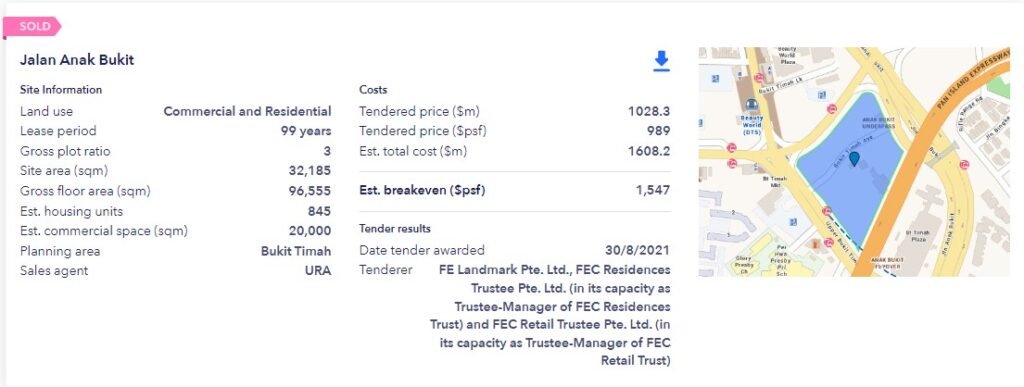Screen dimensions: 1024x387
Task: Open the Jalan Anak Bukit title
Action: click(x=76, y=60)
